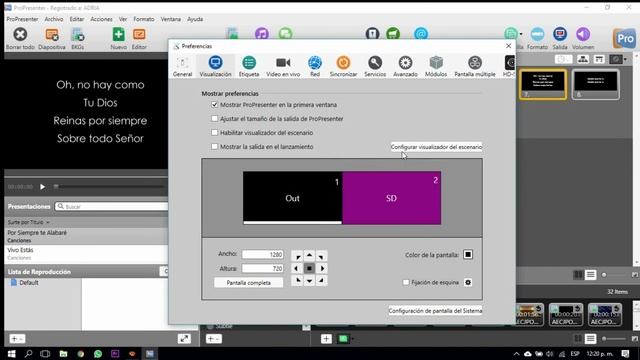Click the down arrow position button

pos(309,281)
